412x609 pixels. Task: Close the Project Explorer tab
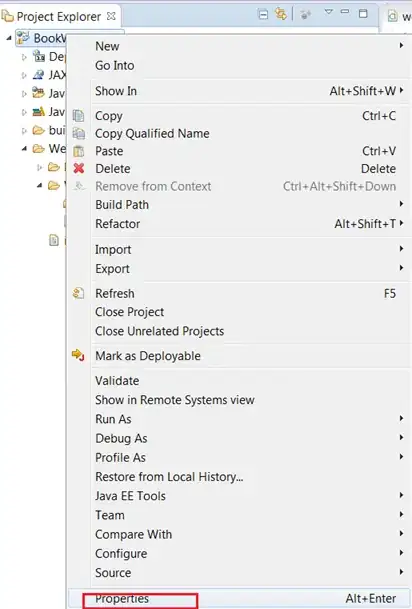pyautogui.click(x=111, y=16)
